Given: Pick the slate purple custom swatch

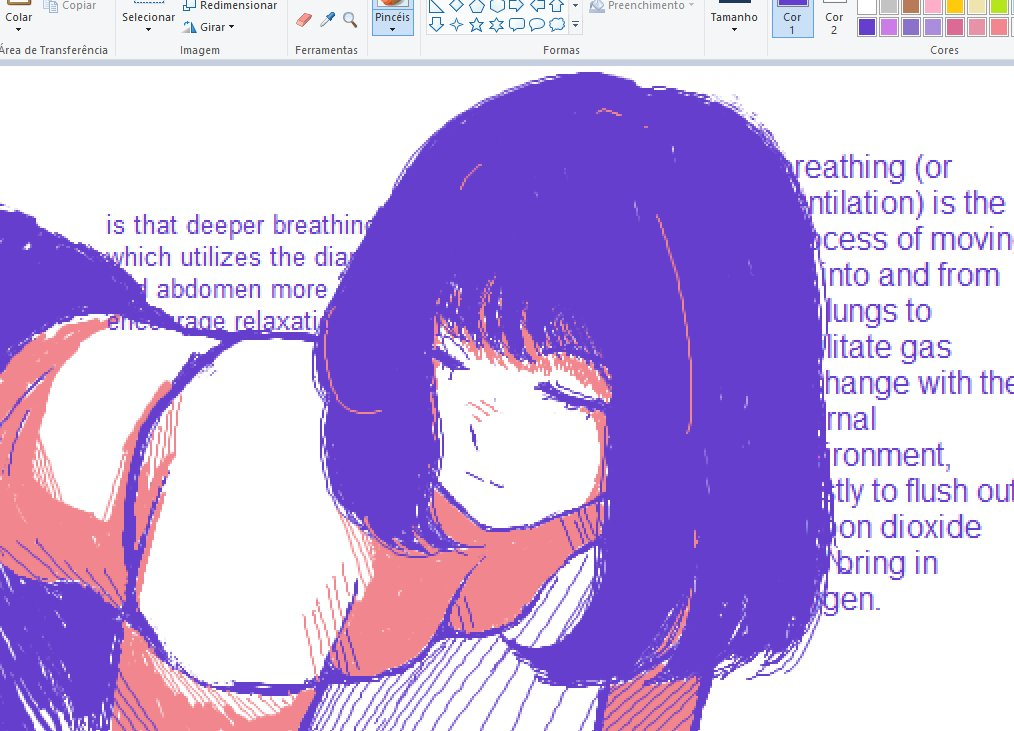Looking at the screenshot, I should coord(911,27).
